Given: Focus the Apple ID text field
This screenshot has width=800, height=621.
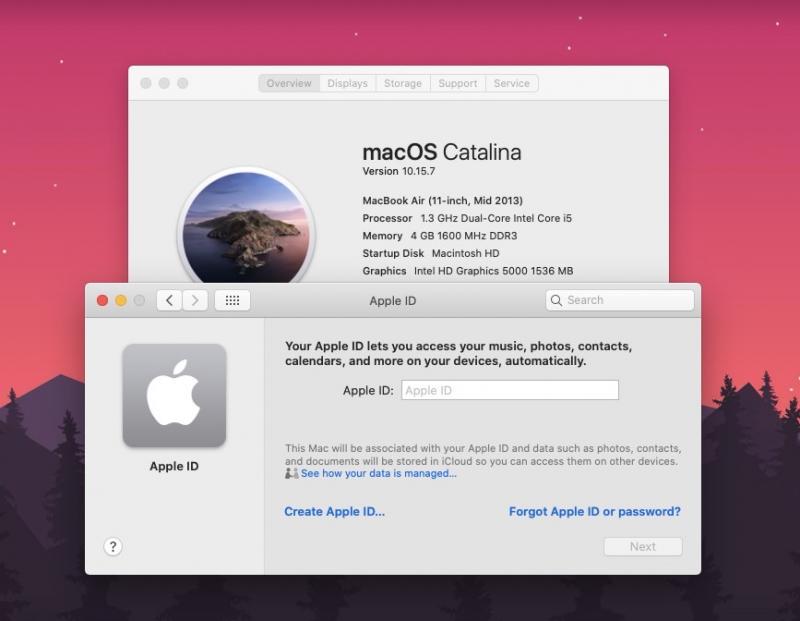Looking at the screenshot, I should coord(510,390).
